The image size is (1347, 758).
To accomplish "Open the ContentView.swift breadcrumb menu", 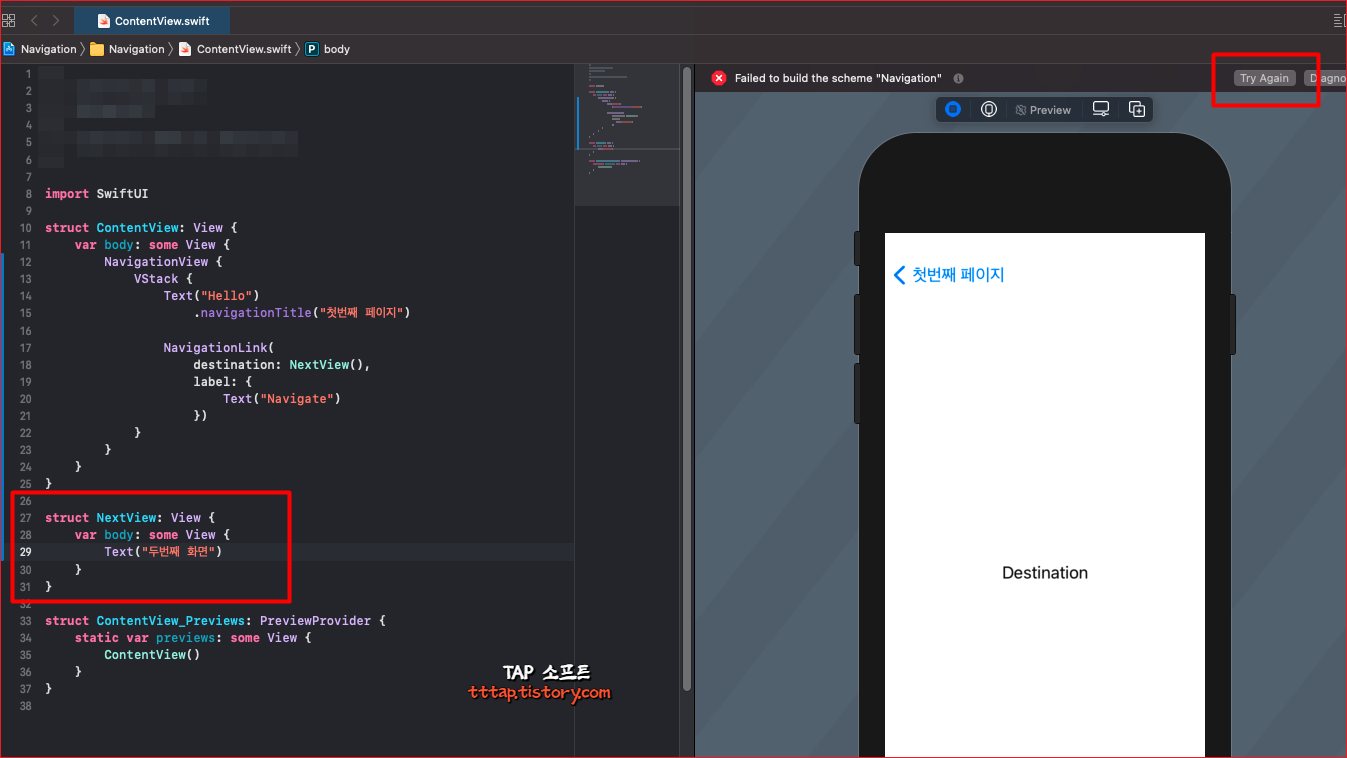I will pyautogui.click(x=235, y=49).
